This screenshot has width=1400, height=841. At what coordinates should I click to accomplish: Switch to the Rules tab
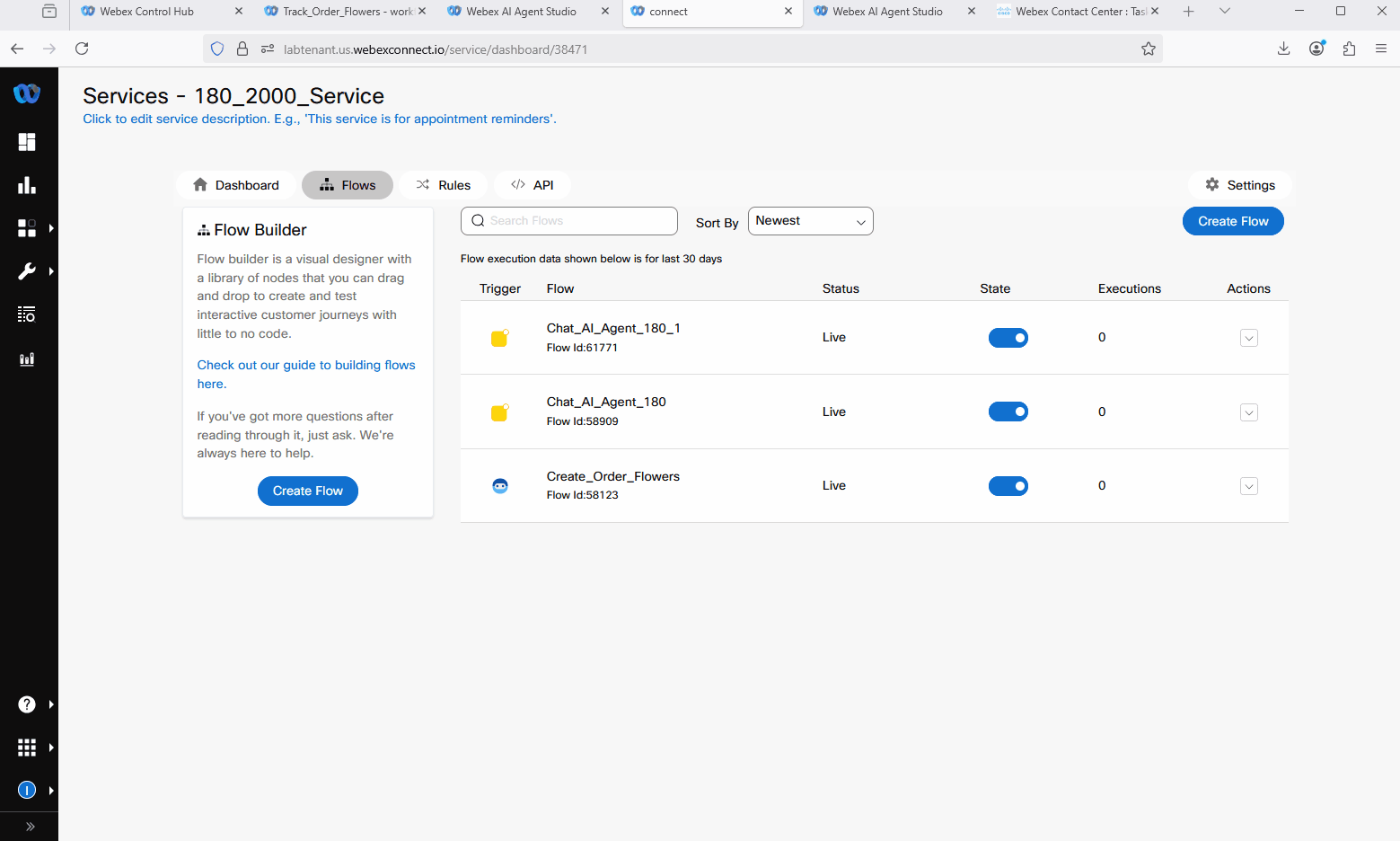pyautogui.click(x=444, y=185)
